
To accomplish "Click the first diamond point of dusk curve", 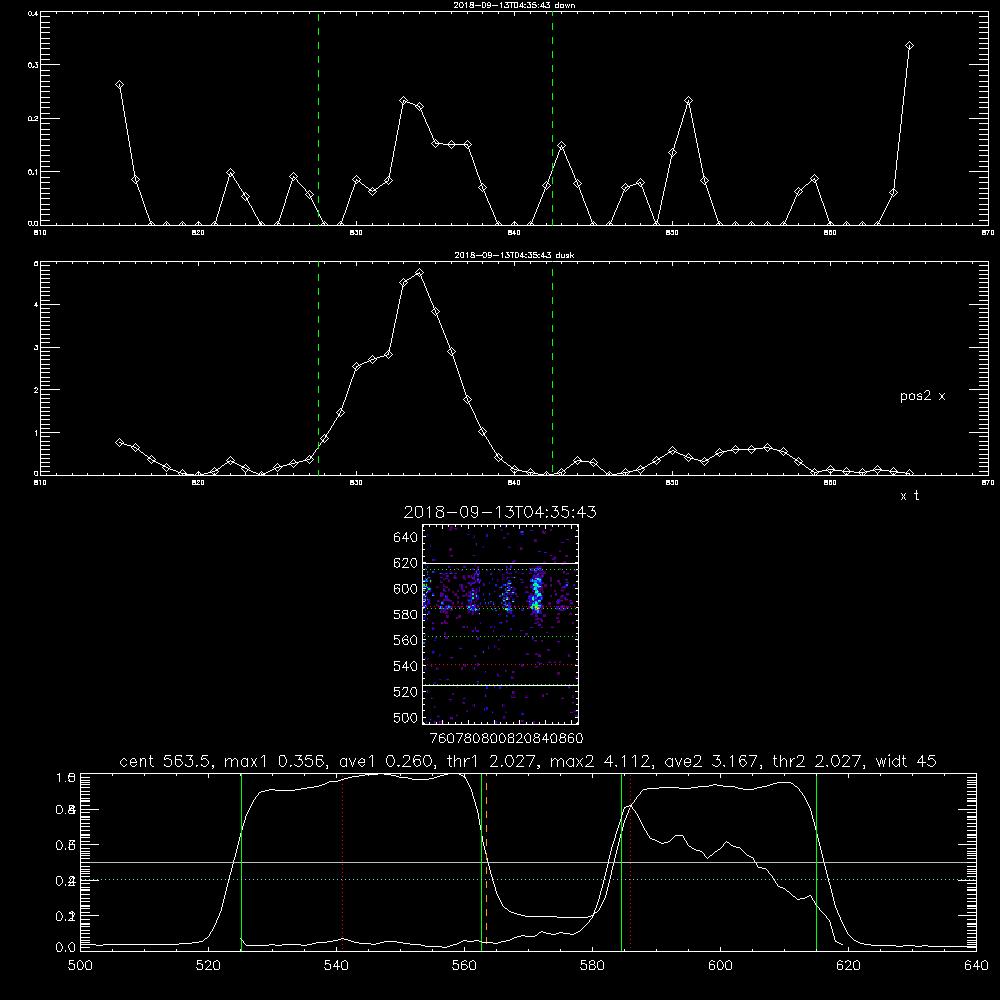I will (119, 443).
